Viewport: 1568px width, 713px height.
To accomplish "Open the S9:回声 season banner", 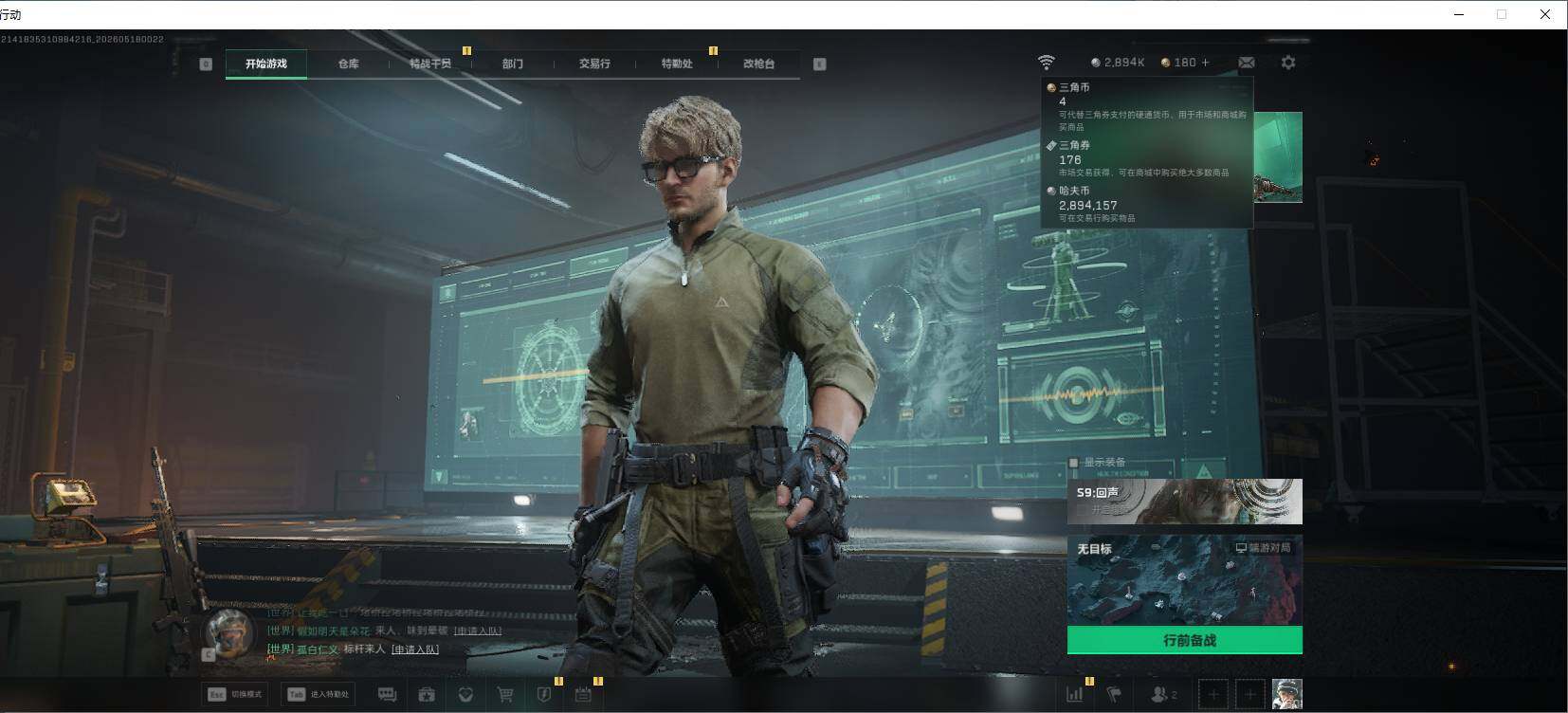I will pyautogui.click(x=1185, y=502).
